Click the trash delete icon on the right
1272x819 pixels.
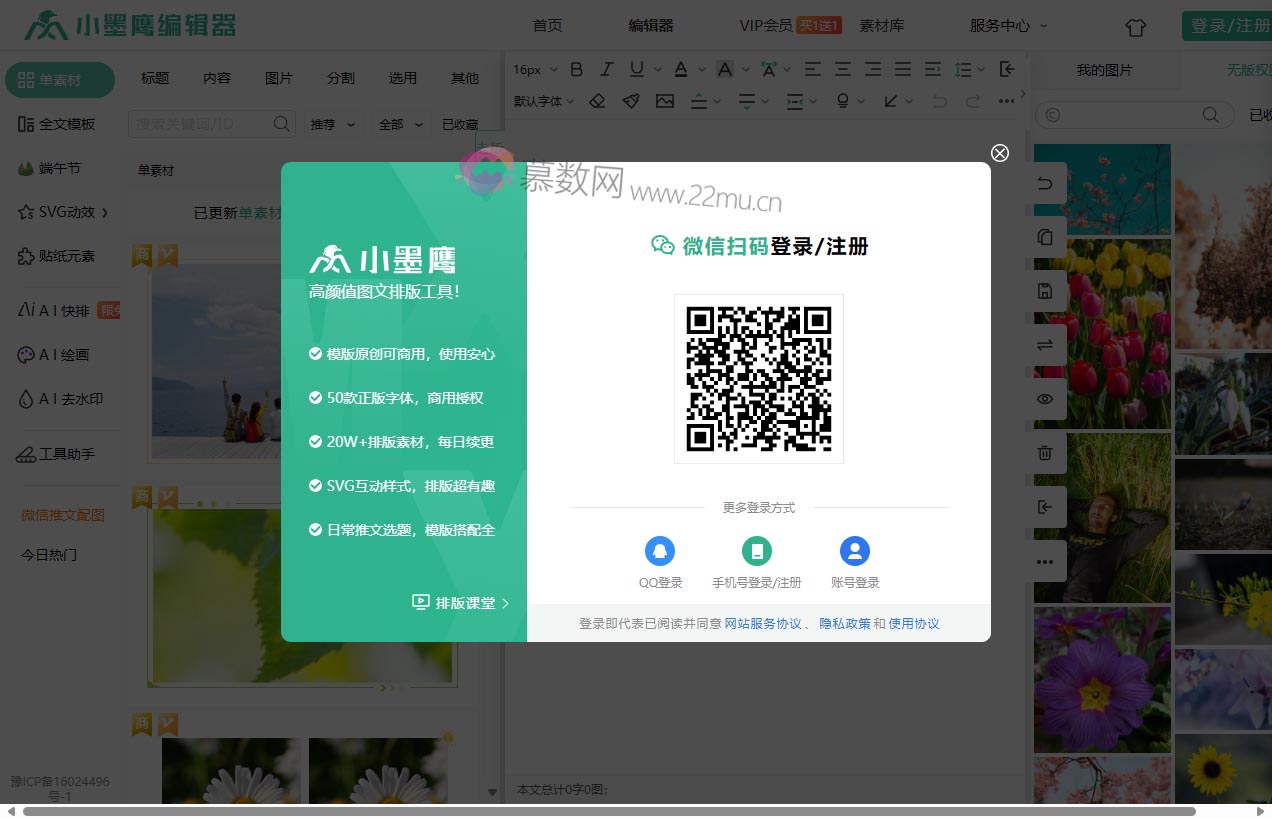pyautogui.click(x=1045, y=453)
